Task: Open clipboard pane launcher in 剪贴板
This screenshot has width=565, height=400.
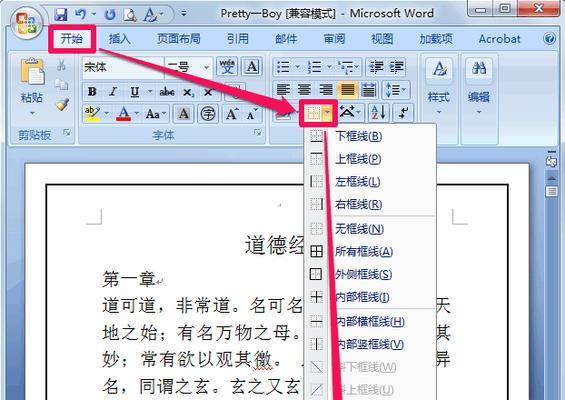Action: tap(67, 133)
